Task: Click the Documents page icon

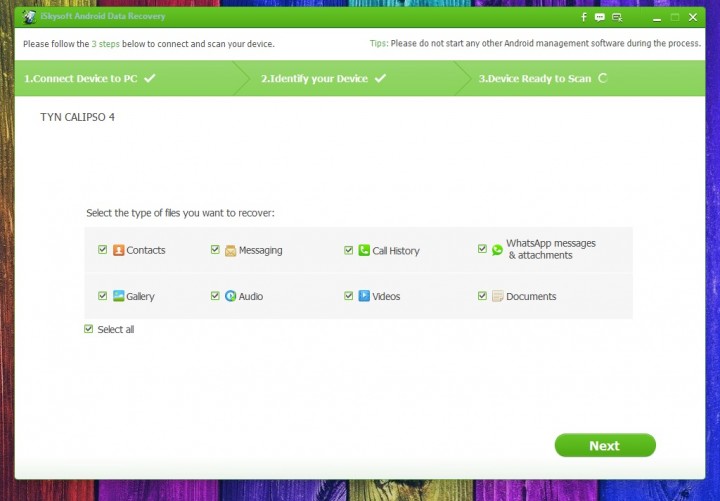Action: click(497, 296)
